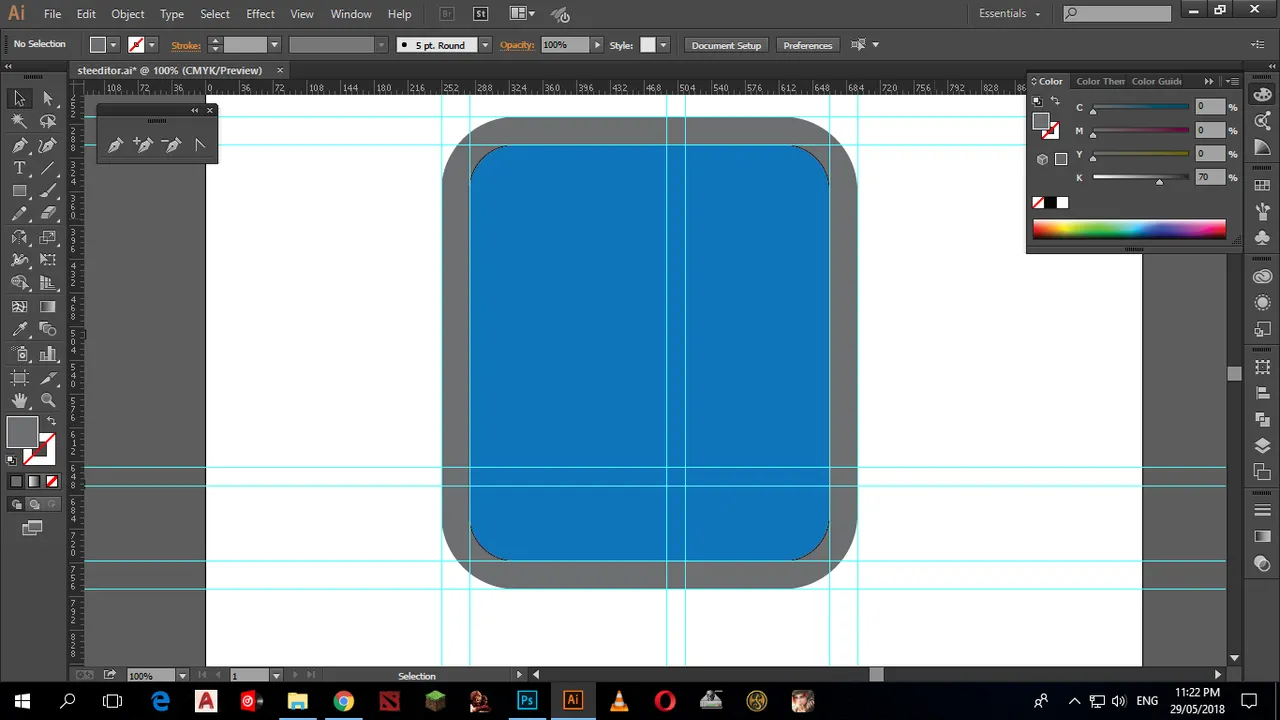Image resolution: width=1280 pixels, height=720 pixels.
Task: Select the Hand tool
Action: (x=19, y=401)
